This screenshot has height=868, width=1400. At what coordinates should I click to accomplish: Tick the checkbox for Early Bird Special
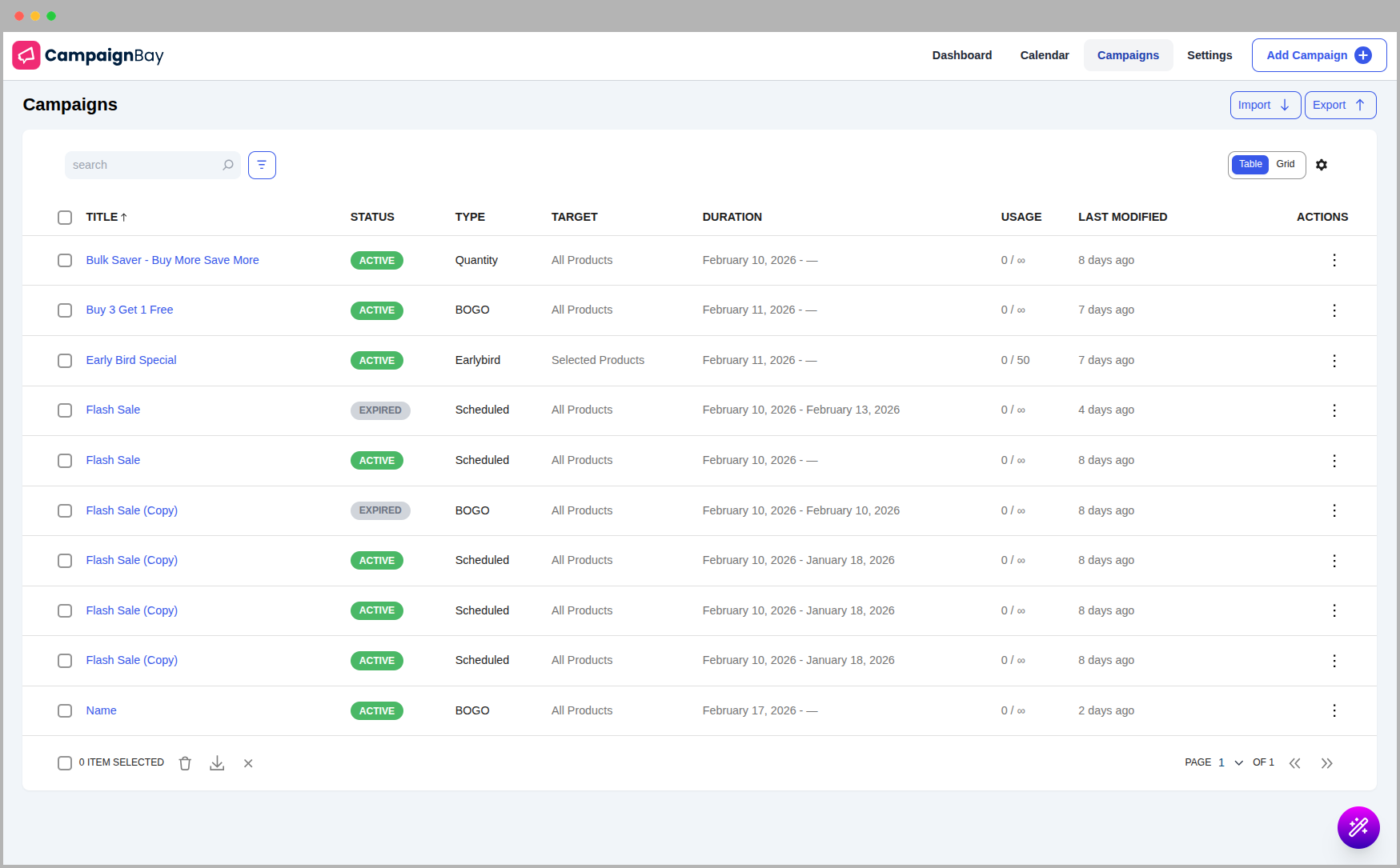[x=65, y=361]
